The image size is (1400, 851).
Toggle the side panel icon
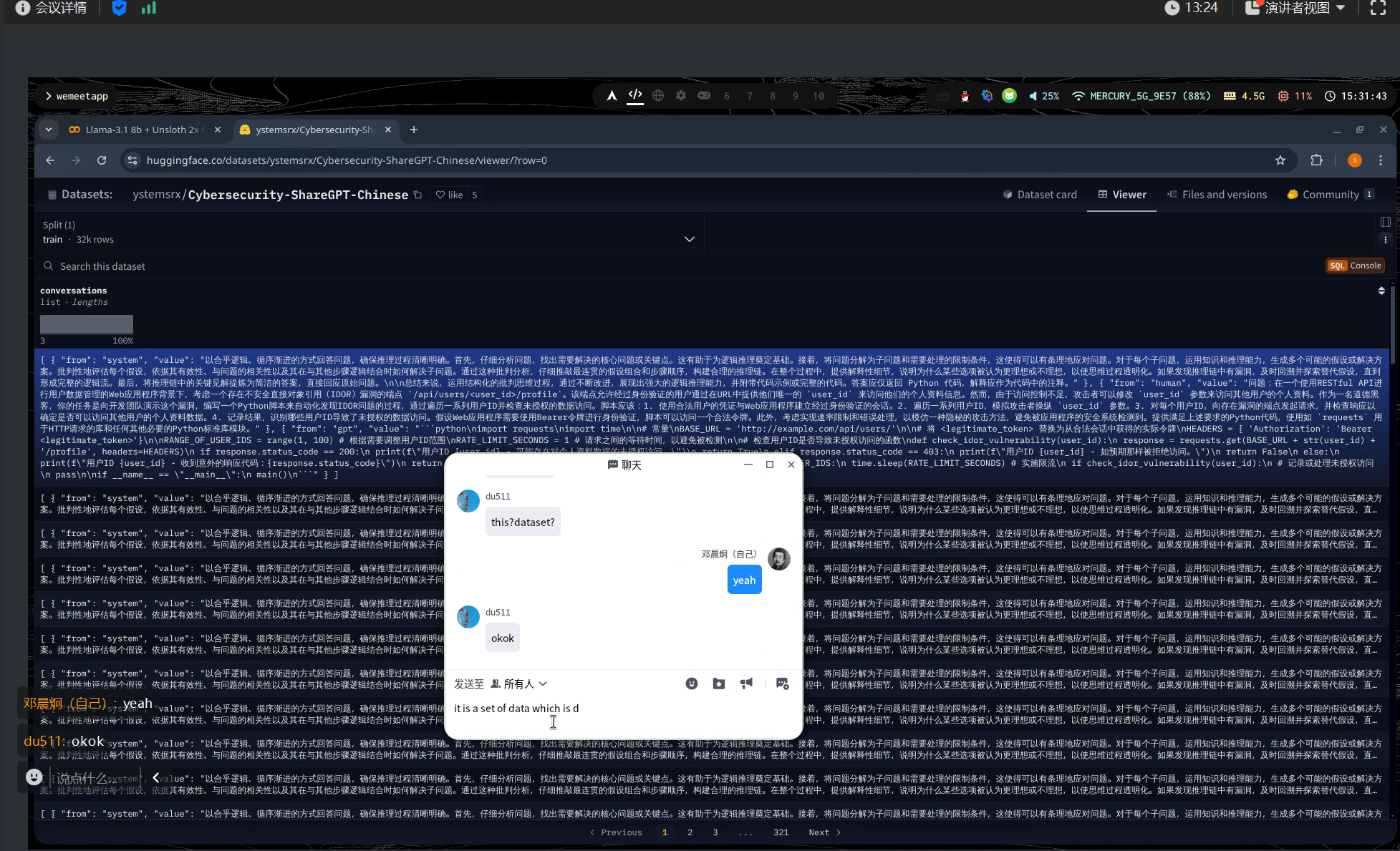coord(1386,222)
